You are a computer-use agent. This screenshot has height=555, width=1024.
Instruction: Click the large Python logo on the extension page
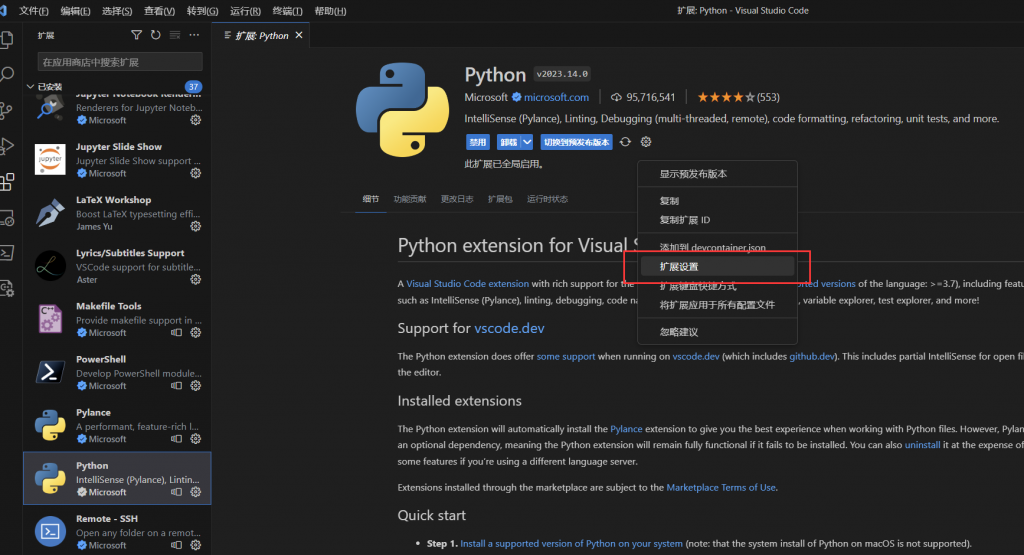[402, 110]
